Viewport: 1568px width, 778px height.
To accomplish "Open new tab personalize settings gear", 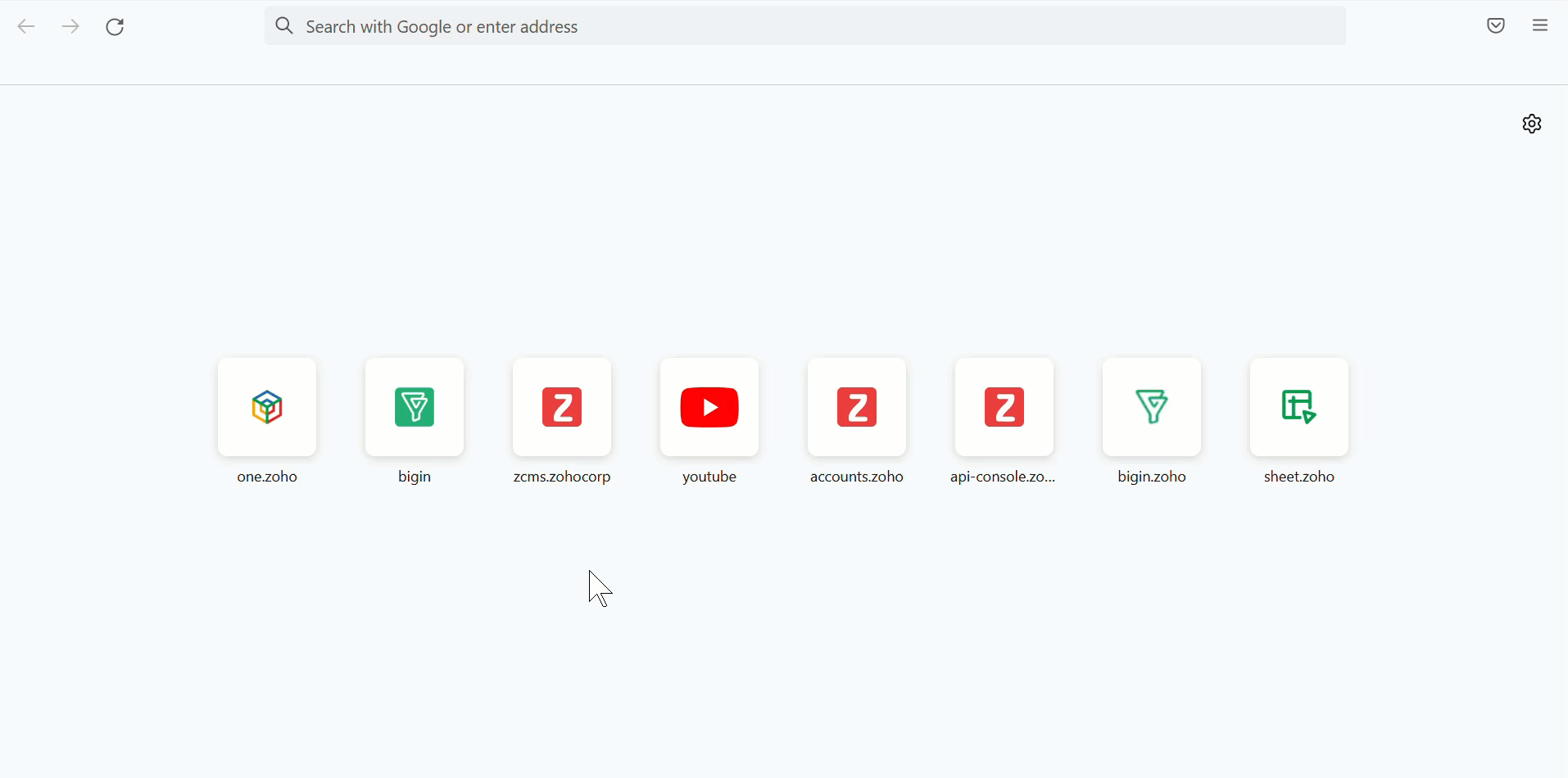I will (1532, 124).
